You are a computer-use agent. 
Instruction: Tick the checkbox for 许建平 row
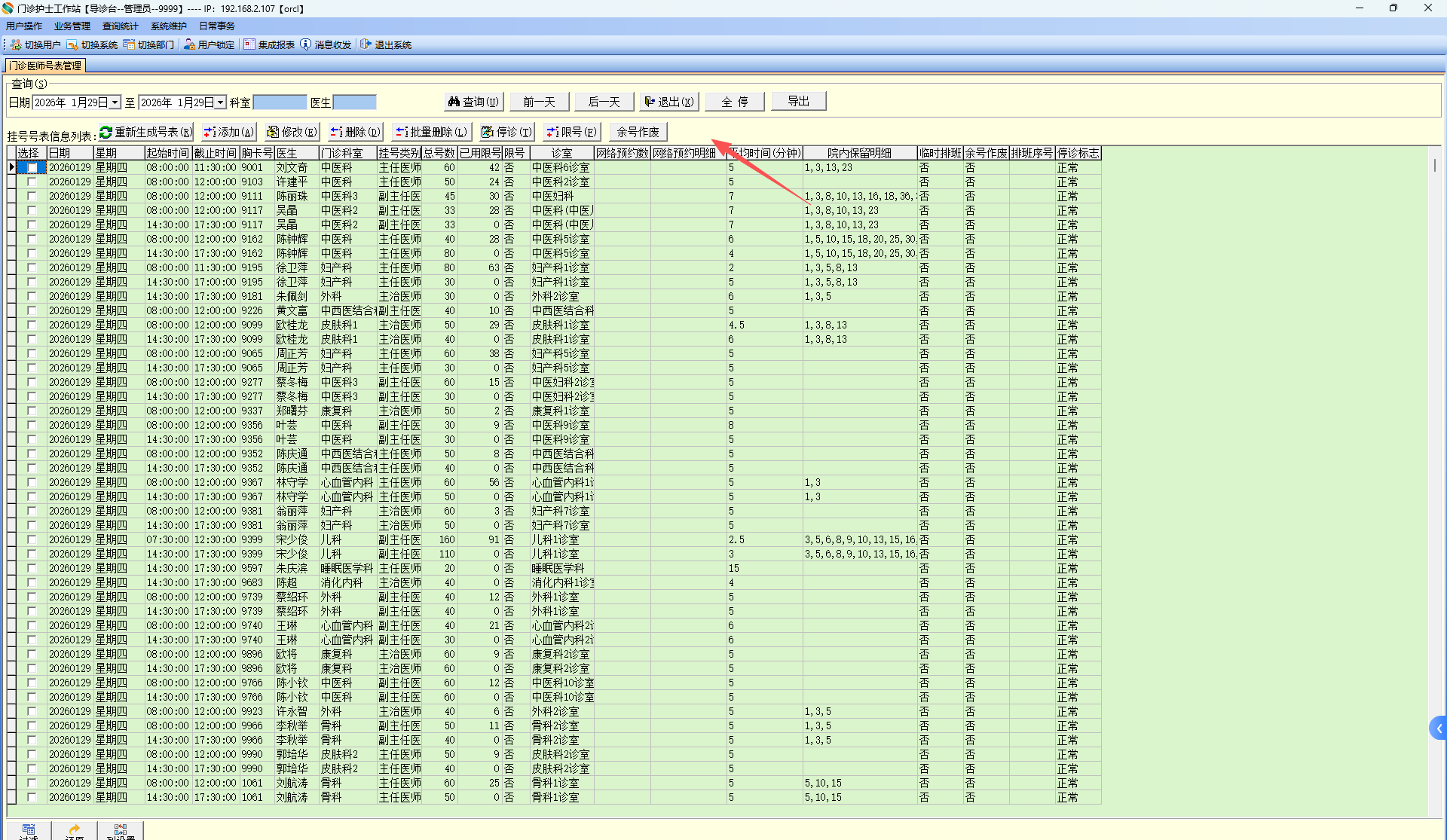coord(32,182)
